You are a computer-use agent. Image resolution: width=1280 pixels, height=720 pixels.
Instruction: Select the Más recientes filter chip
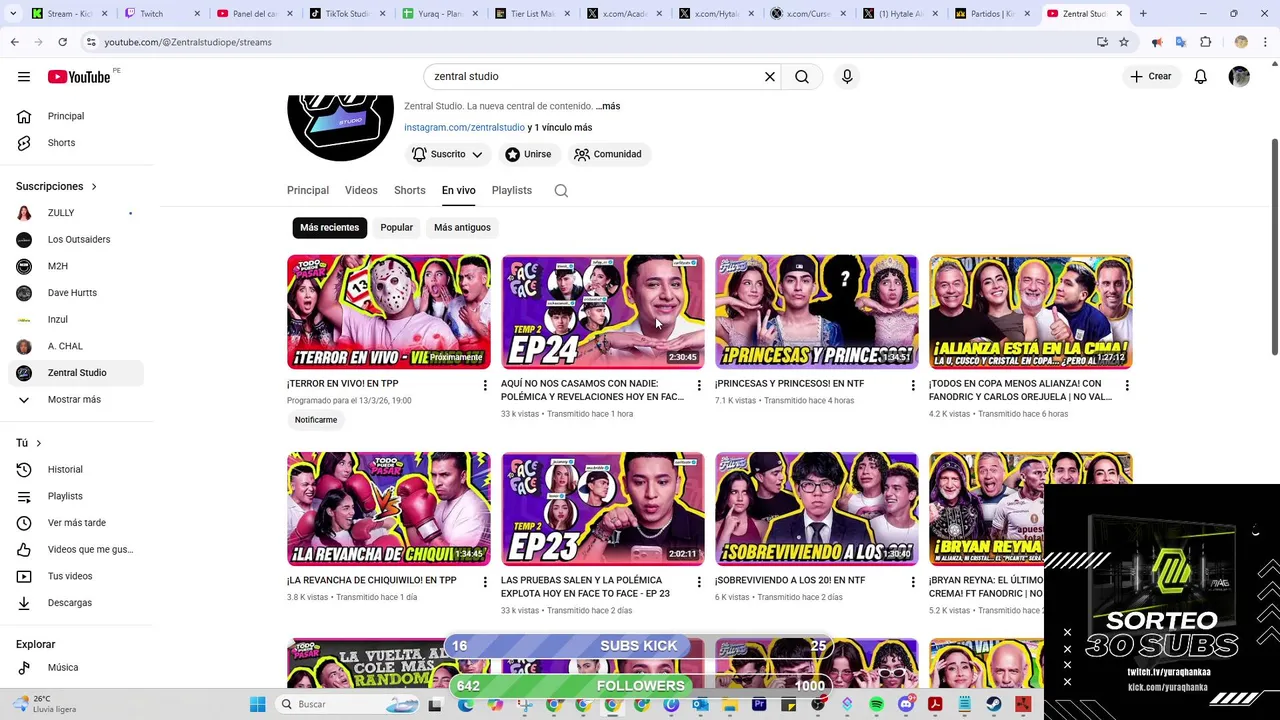[329, 228]
